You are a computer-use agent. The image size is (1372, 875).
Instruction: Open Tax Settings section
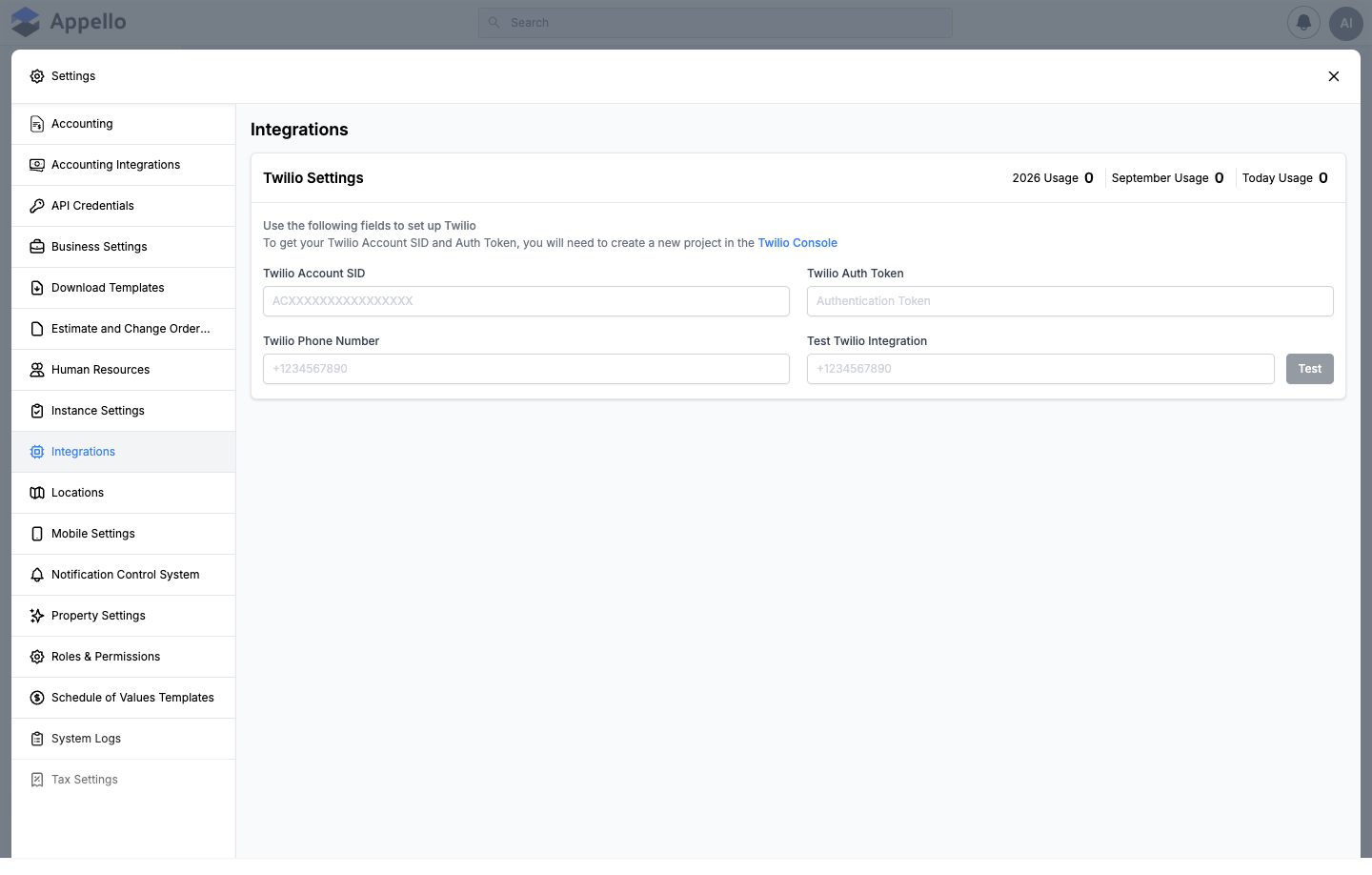click(124, 780)
